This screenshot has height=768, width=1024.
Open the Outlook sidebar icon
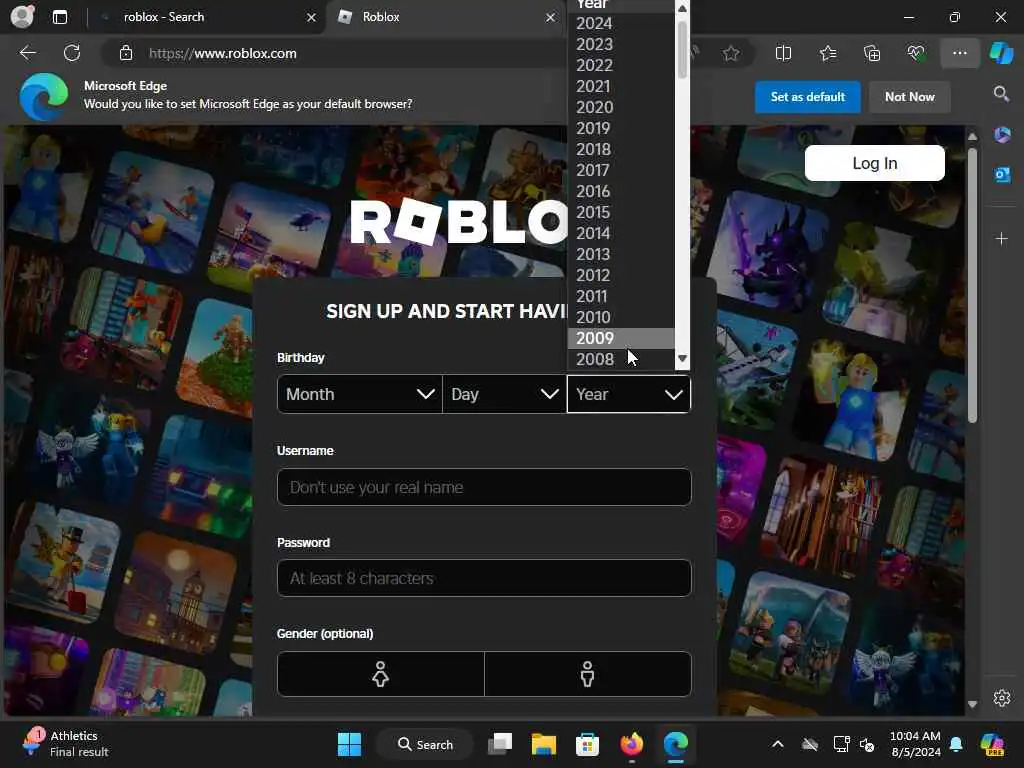click(1002, 174)
